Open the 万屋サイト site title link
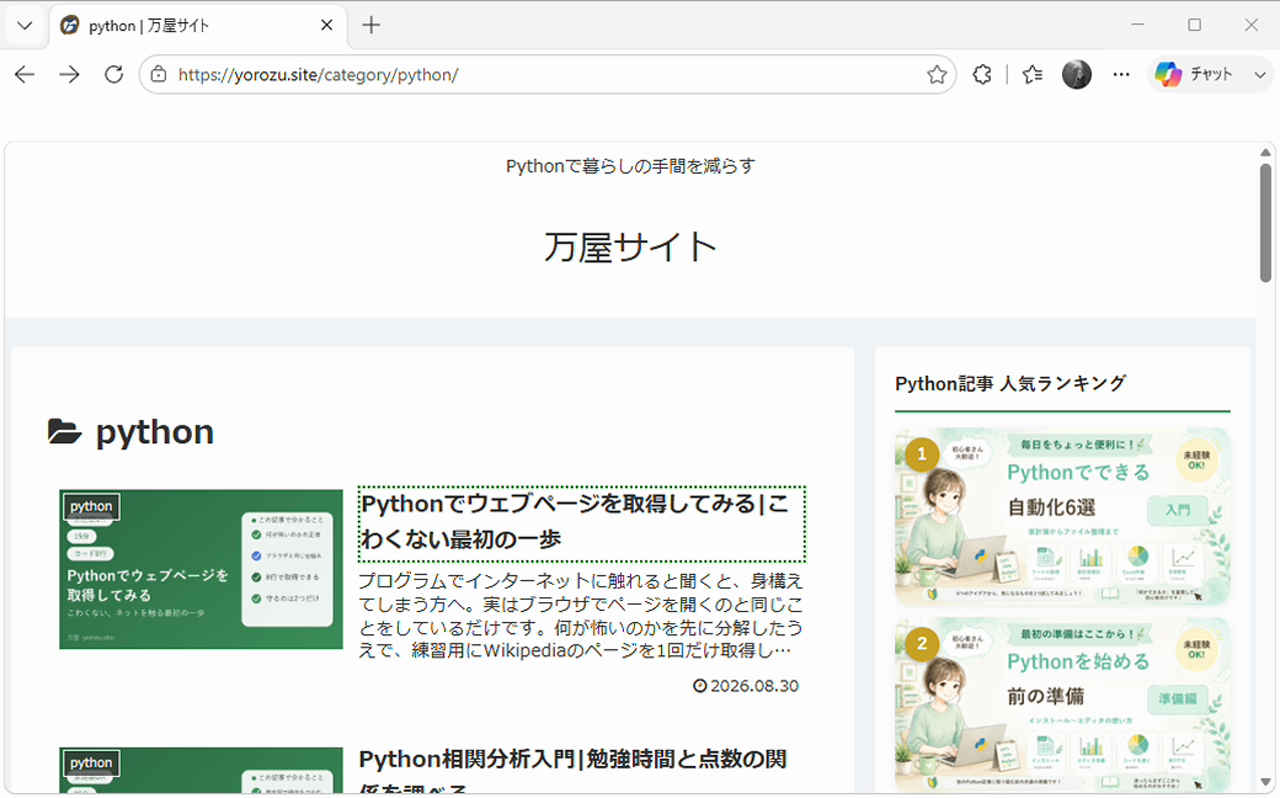Viewport: 1280px width, 798px height. click(x=631, y=247)
